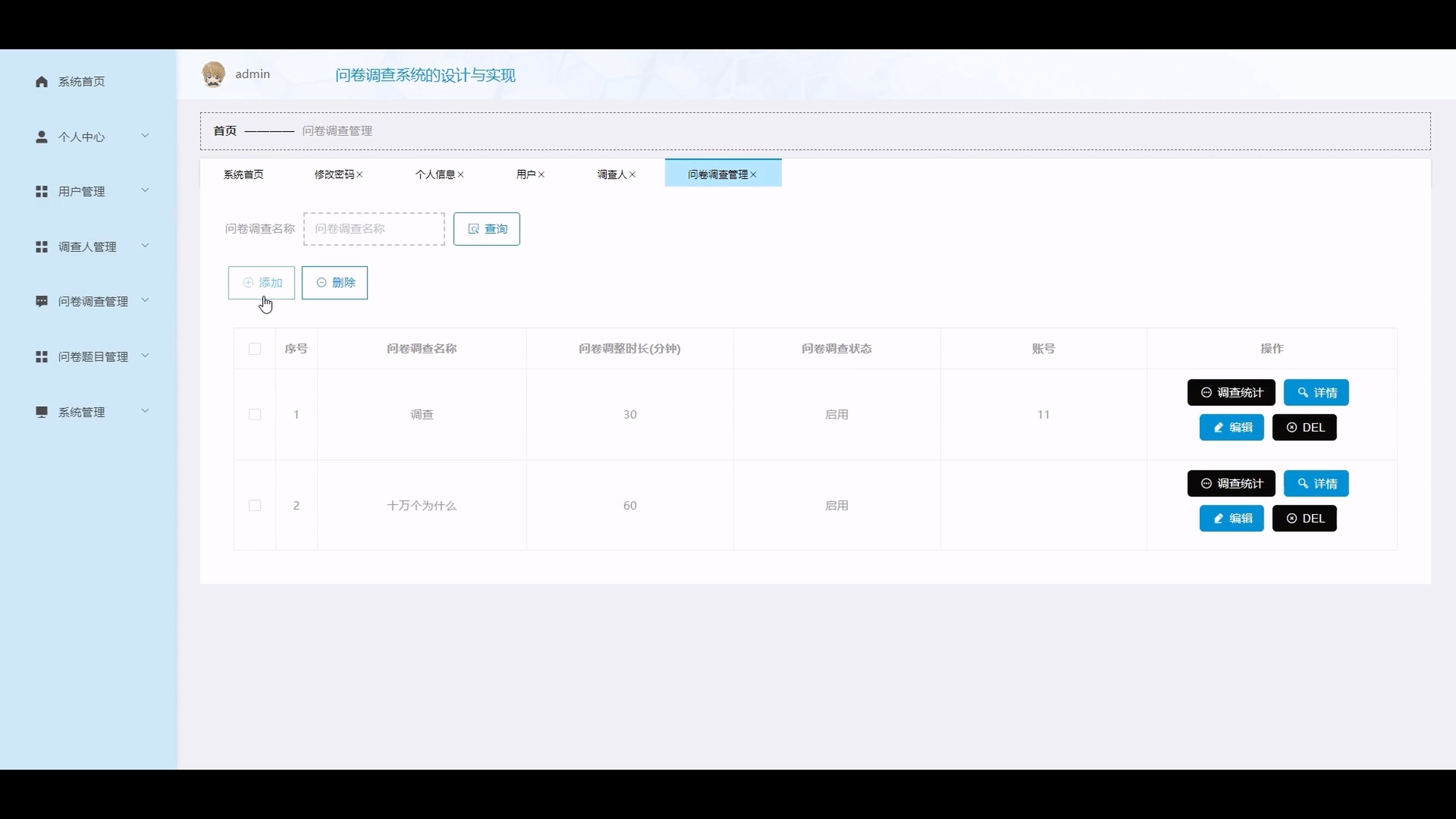Screen dimensions: 1456x819
Task: Close the 修改密码 tab
Action: click(x=360, y=175)
